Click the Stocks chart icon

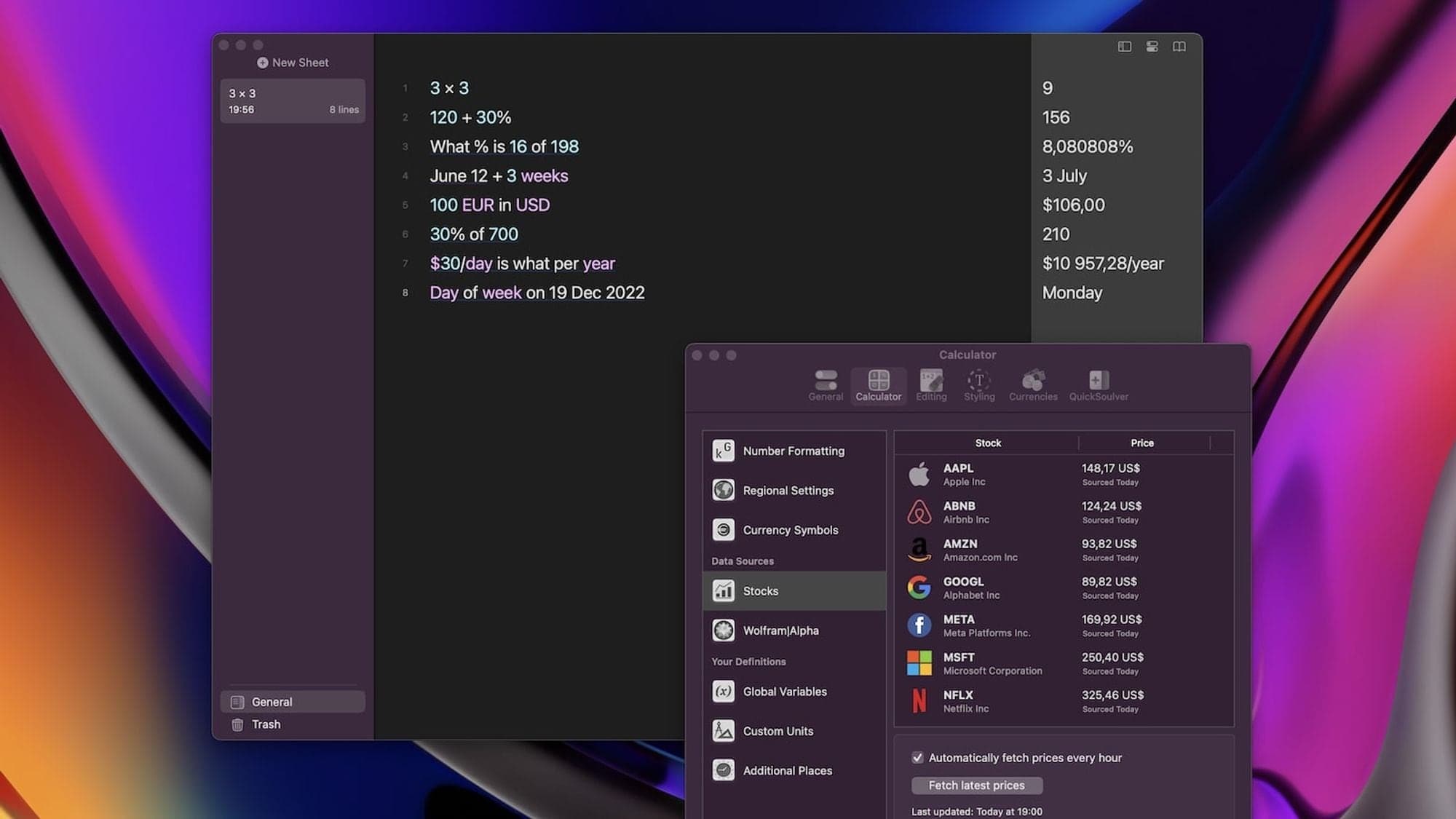723,590
